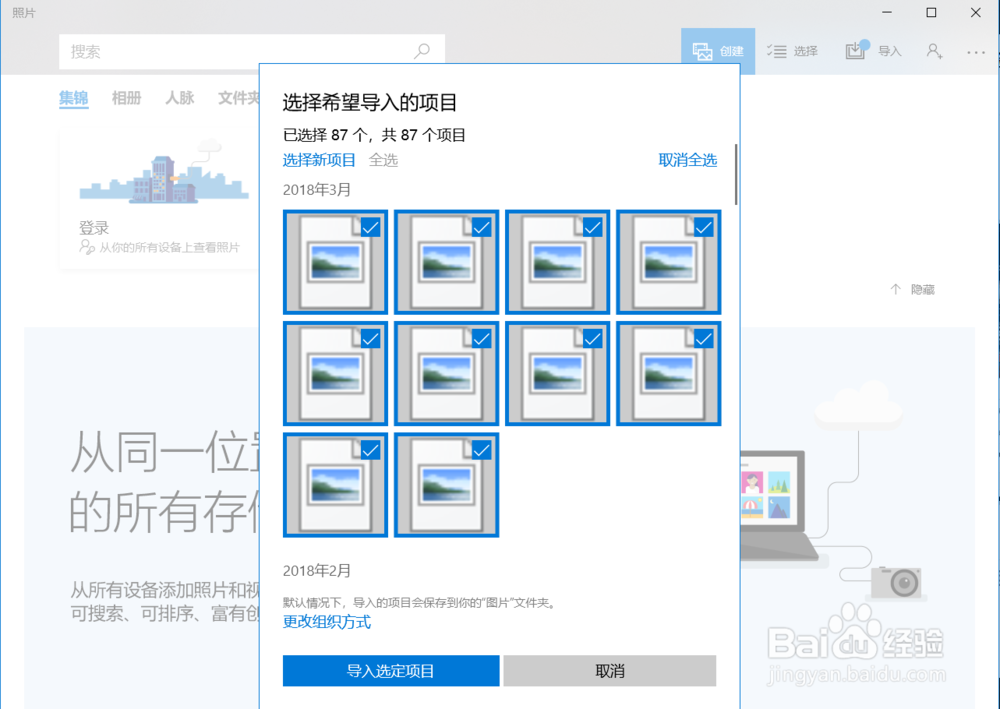Uncheck second row, third image checkbox
The width and height of the screenshot is (1000, 709).
point(592,339)
